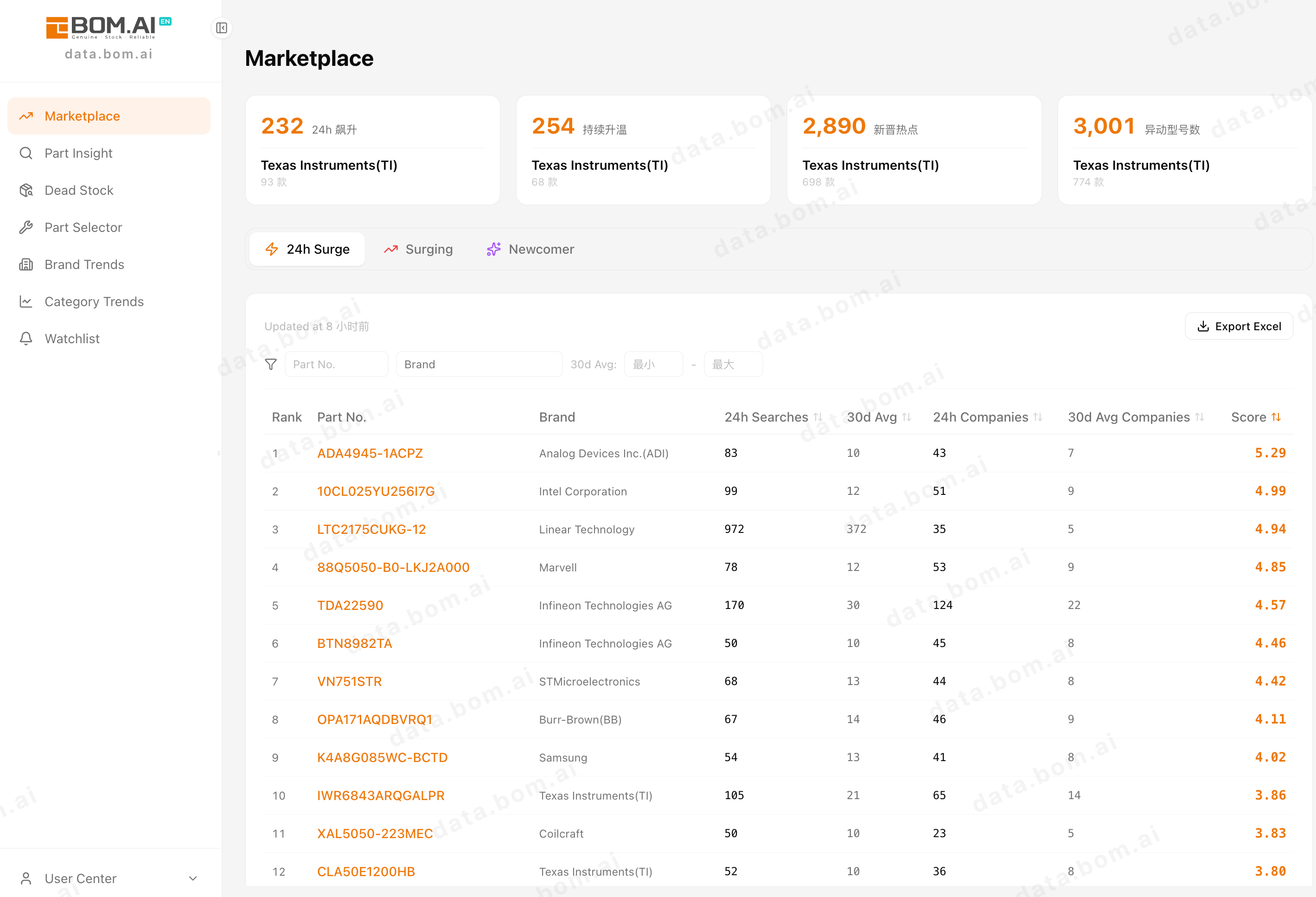This screenshot has height=897, width=1316.
Task: Open the Brand filter dropdown
Action: (x=479, y=364)
